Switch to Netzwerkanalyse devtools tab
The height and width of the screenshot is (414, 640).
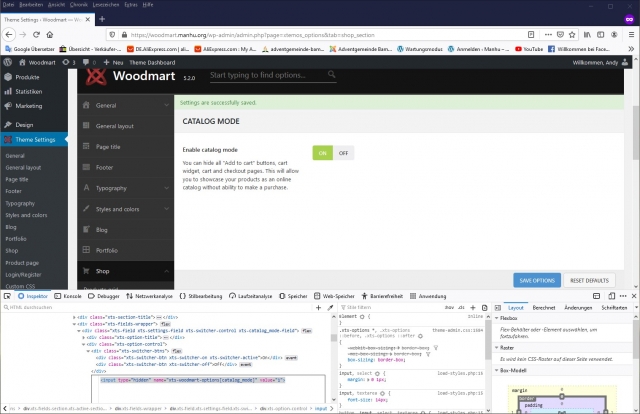[x=149, y=296]
